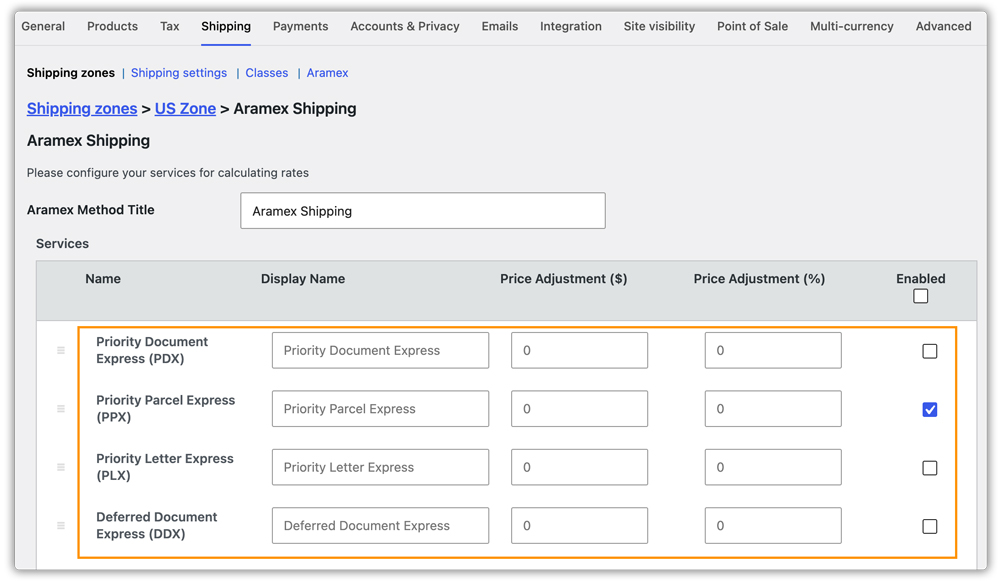The image size is (1000, 581).
Task: Follow Shipping zones breadcrumb link
Action: tap(82, 108)
